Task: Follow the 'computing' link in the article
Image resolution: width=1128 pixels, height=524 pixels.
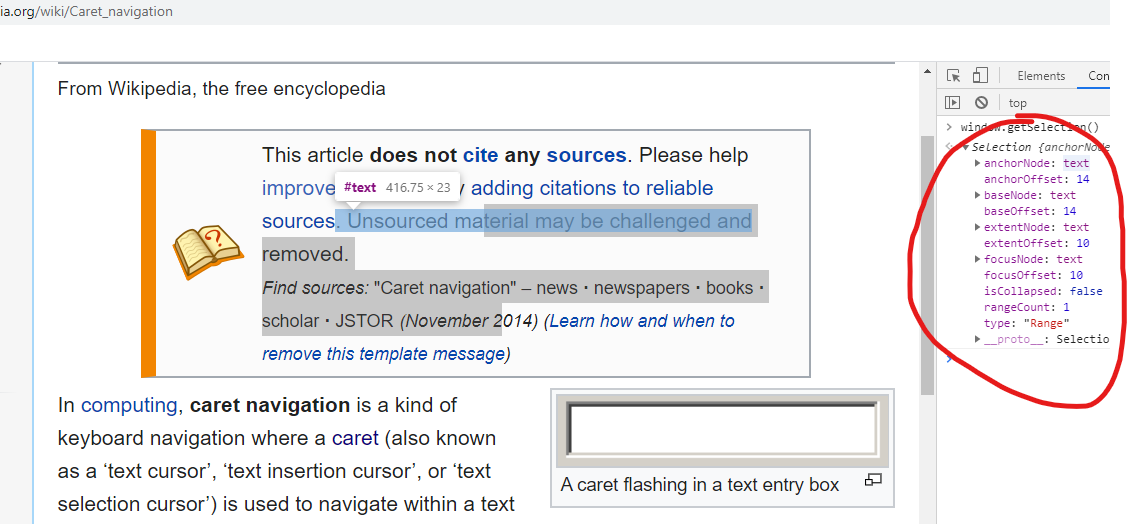Action: tap(129, 405)
